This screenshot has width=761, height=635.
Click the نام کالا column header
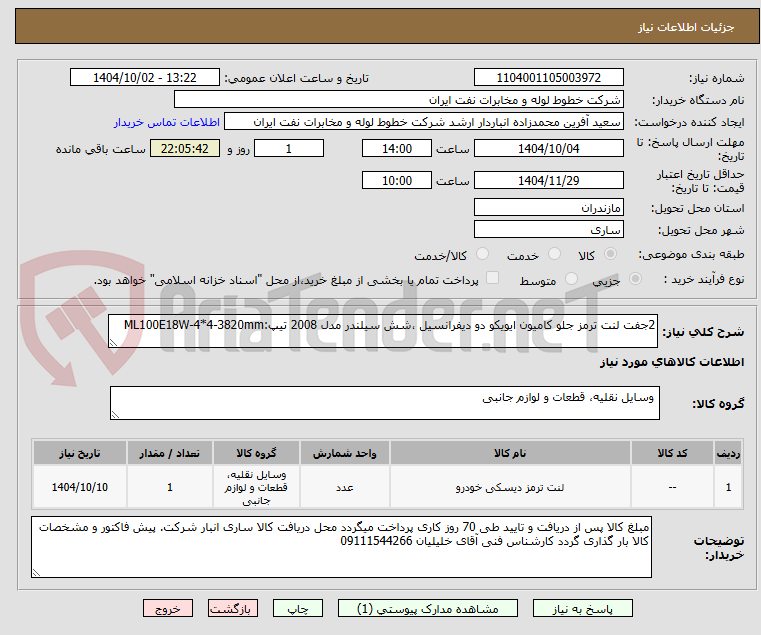(x=510, y=453)
